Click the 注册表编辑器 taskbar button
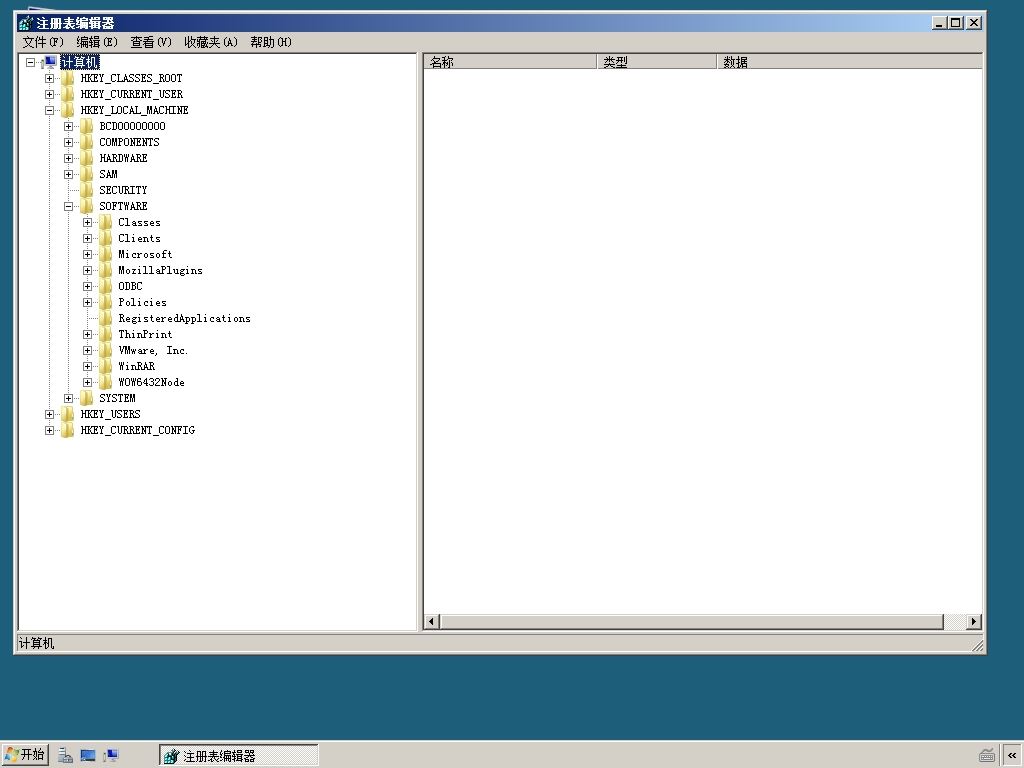The image size is (1024, 768). coord(238,756)
